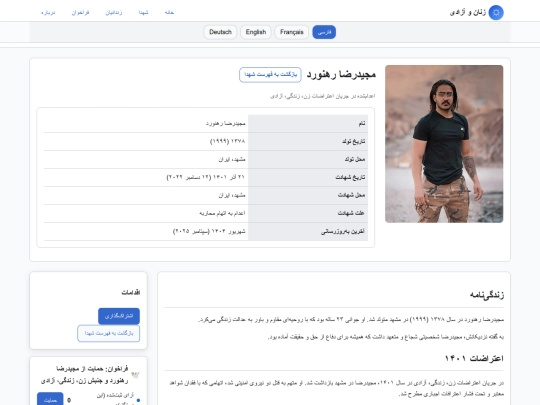
Task: Open the فراخوان (Call) nav item
Action: tap(80, 12)
